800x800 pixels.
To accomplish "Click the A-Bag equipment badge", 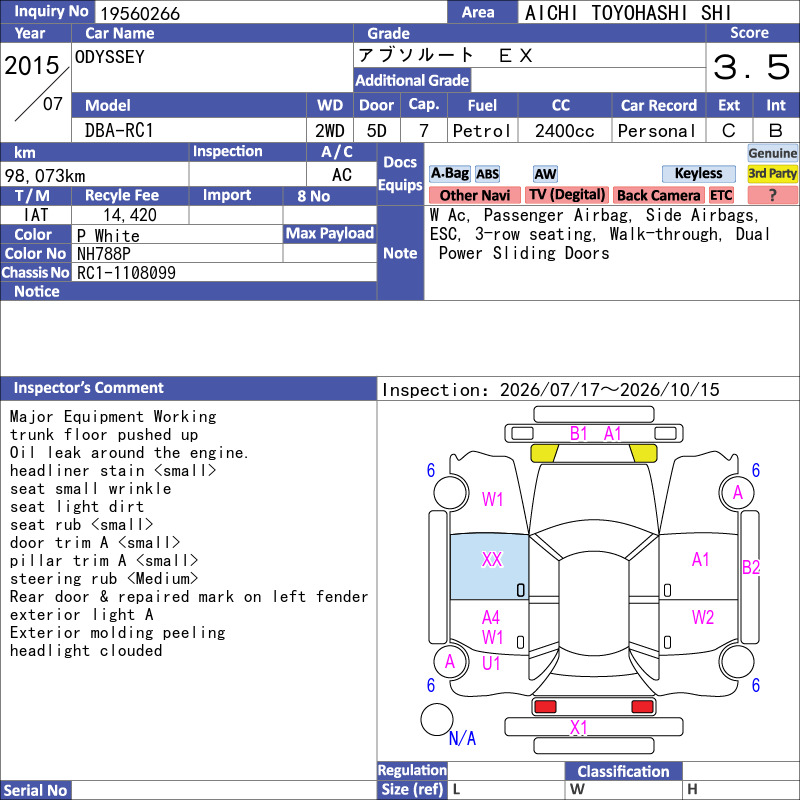I will 449,173.
